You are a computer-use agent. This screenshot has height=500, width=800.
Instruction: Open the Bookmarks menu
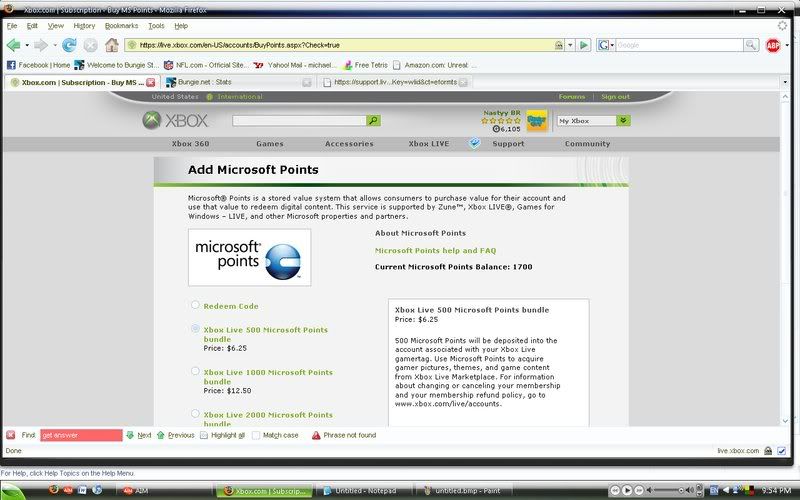point(122,25)
